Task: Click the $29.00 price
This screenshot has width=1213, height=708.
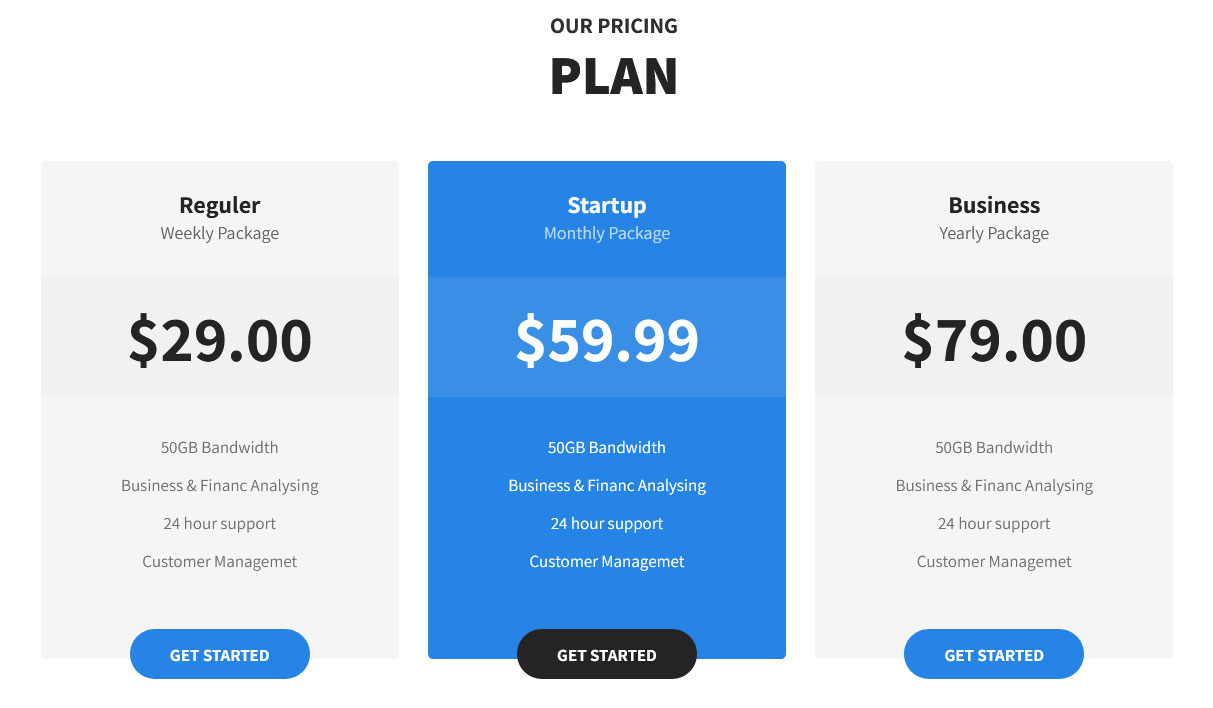Action: click(x=220, y=340)
